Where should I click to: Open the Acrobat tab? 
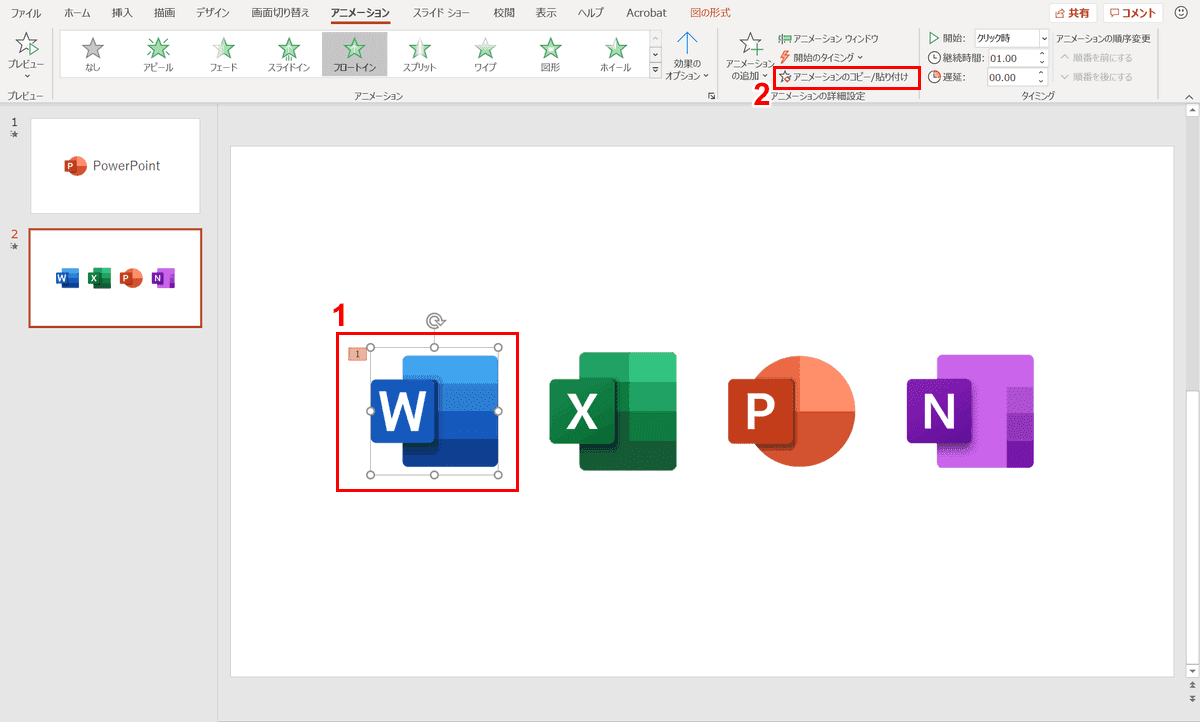646,13
